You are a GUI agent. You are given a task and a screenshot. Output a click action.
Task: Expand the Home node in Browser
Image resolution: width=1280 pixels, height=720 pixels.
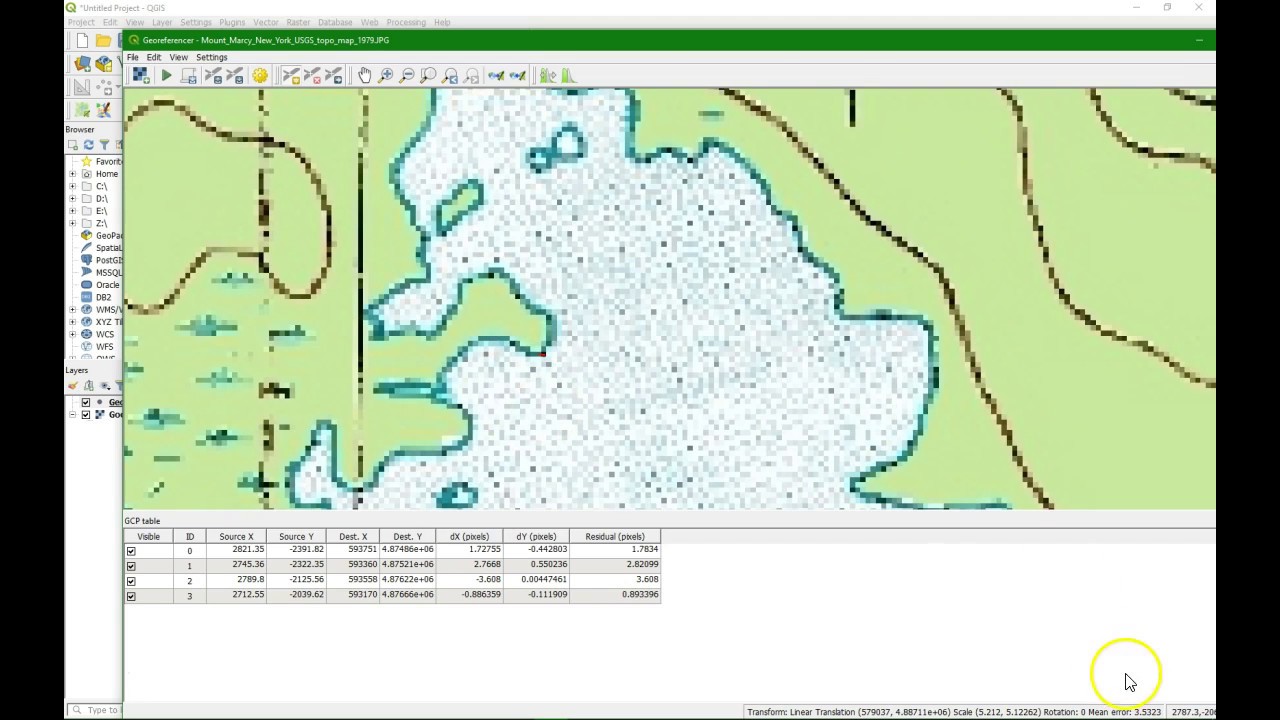(72, 174)
